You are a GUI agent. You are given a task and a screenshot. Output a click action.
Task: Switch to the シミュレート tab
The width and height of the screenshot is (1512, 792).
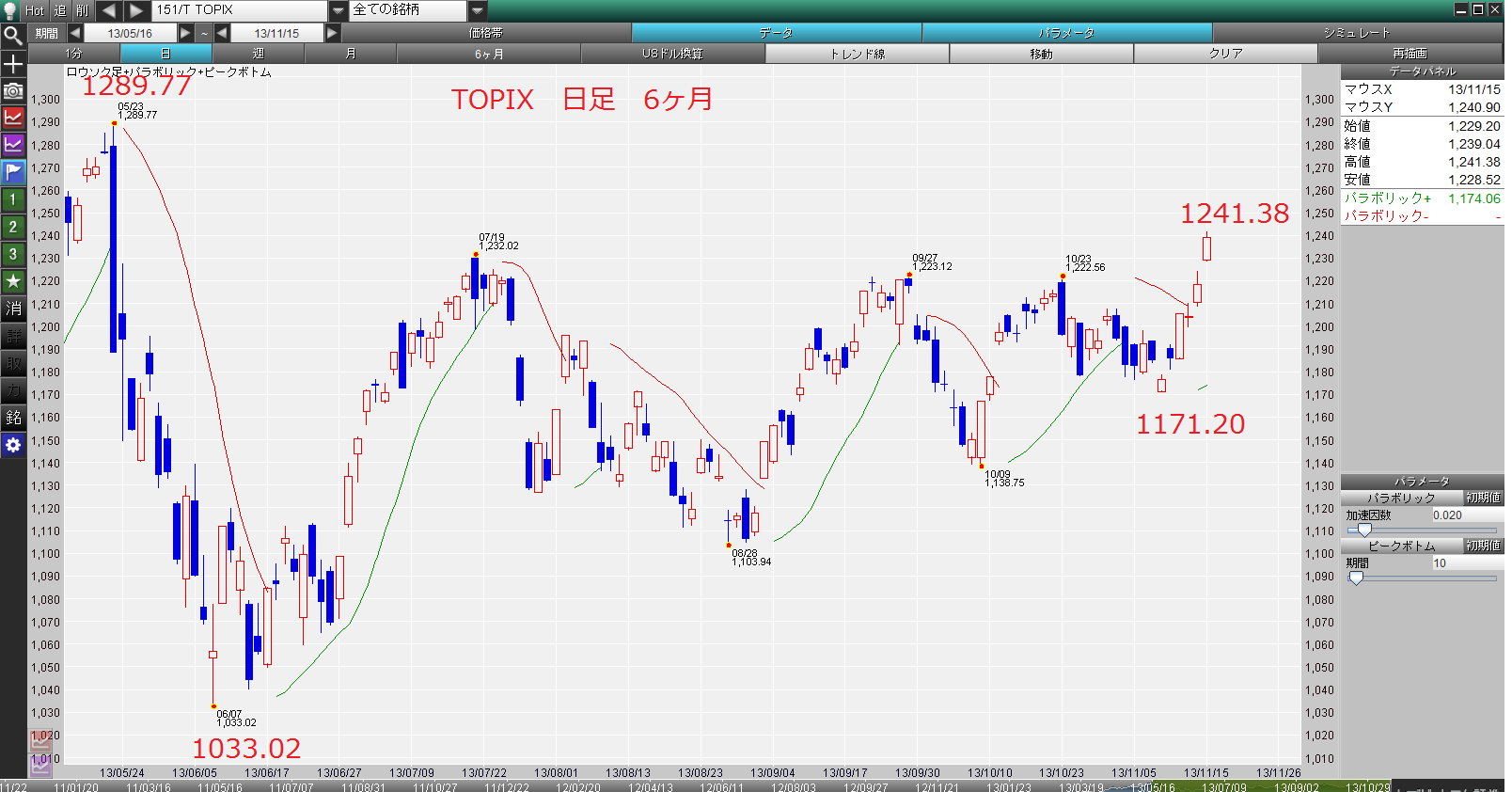coord(1357,33)
